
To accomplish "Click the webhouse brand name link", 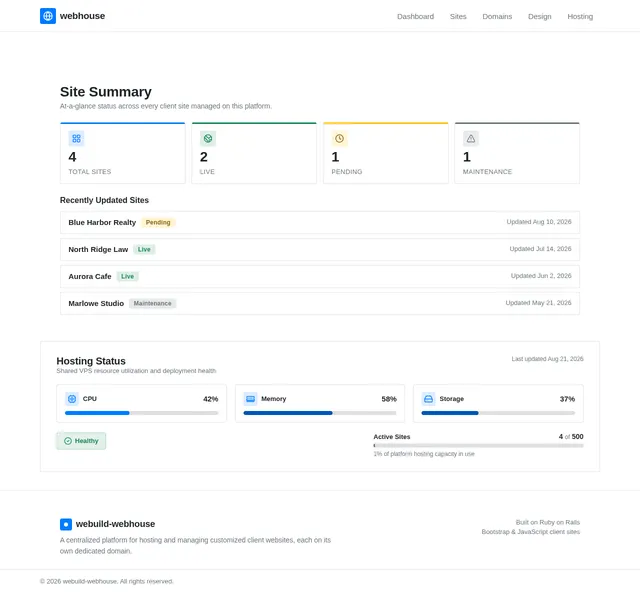I will click(x=82, y=16).
